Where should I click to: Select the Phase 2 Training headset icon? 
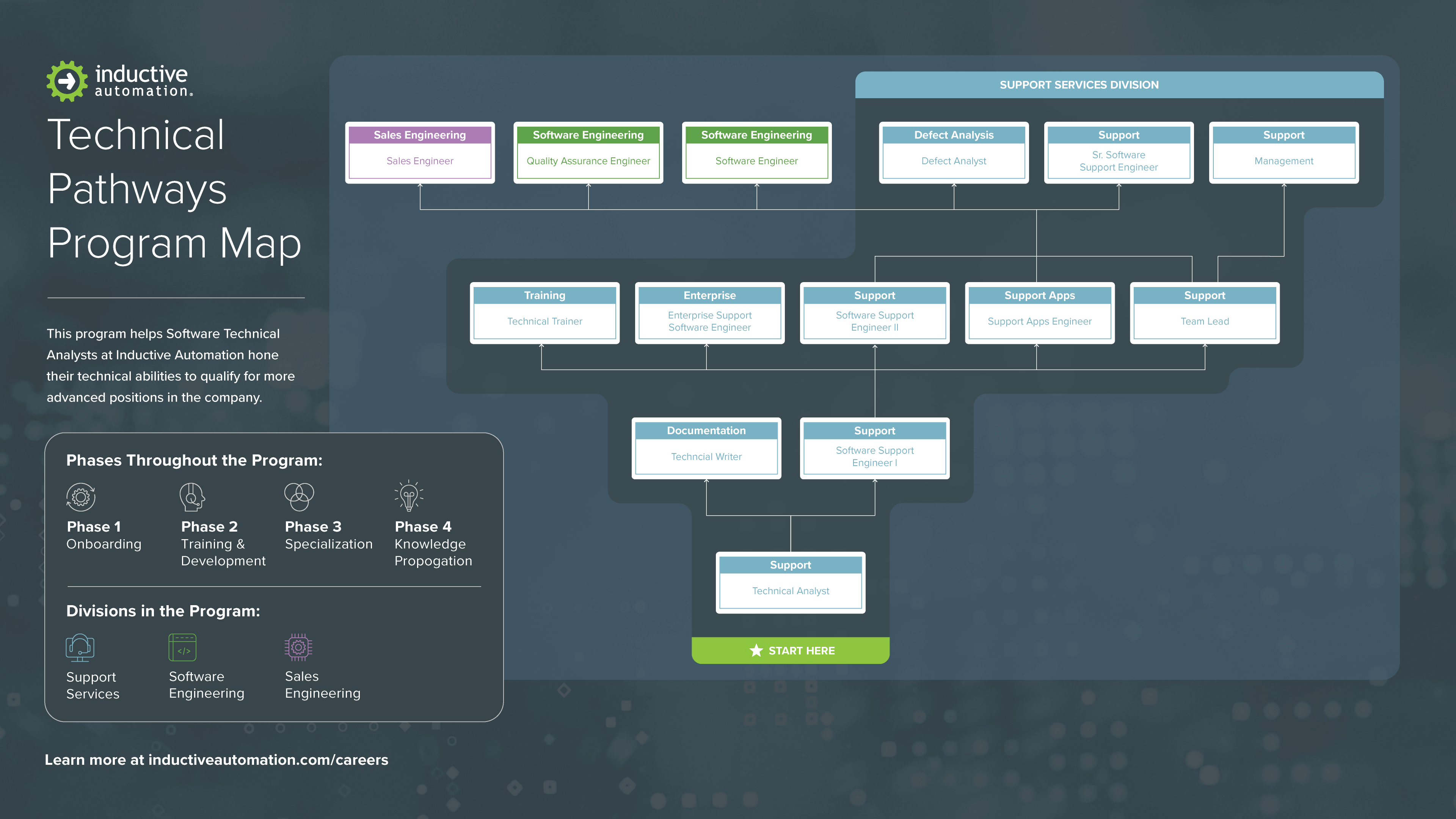click(191, 497)
